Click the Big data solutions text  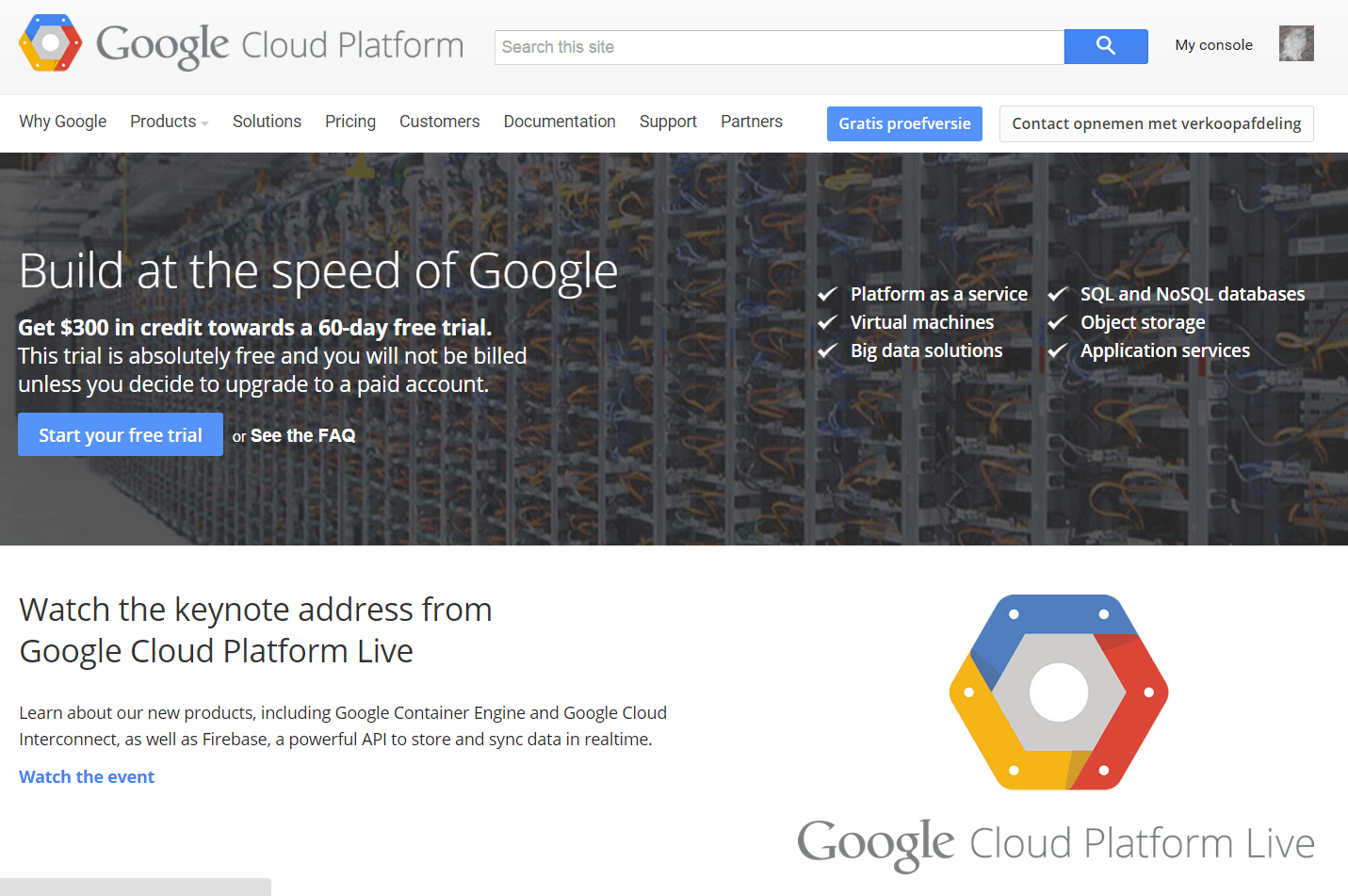tap(927, 350)
